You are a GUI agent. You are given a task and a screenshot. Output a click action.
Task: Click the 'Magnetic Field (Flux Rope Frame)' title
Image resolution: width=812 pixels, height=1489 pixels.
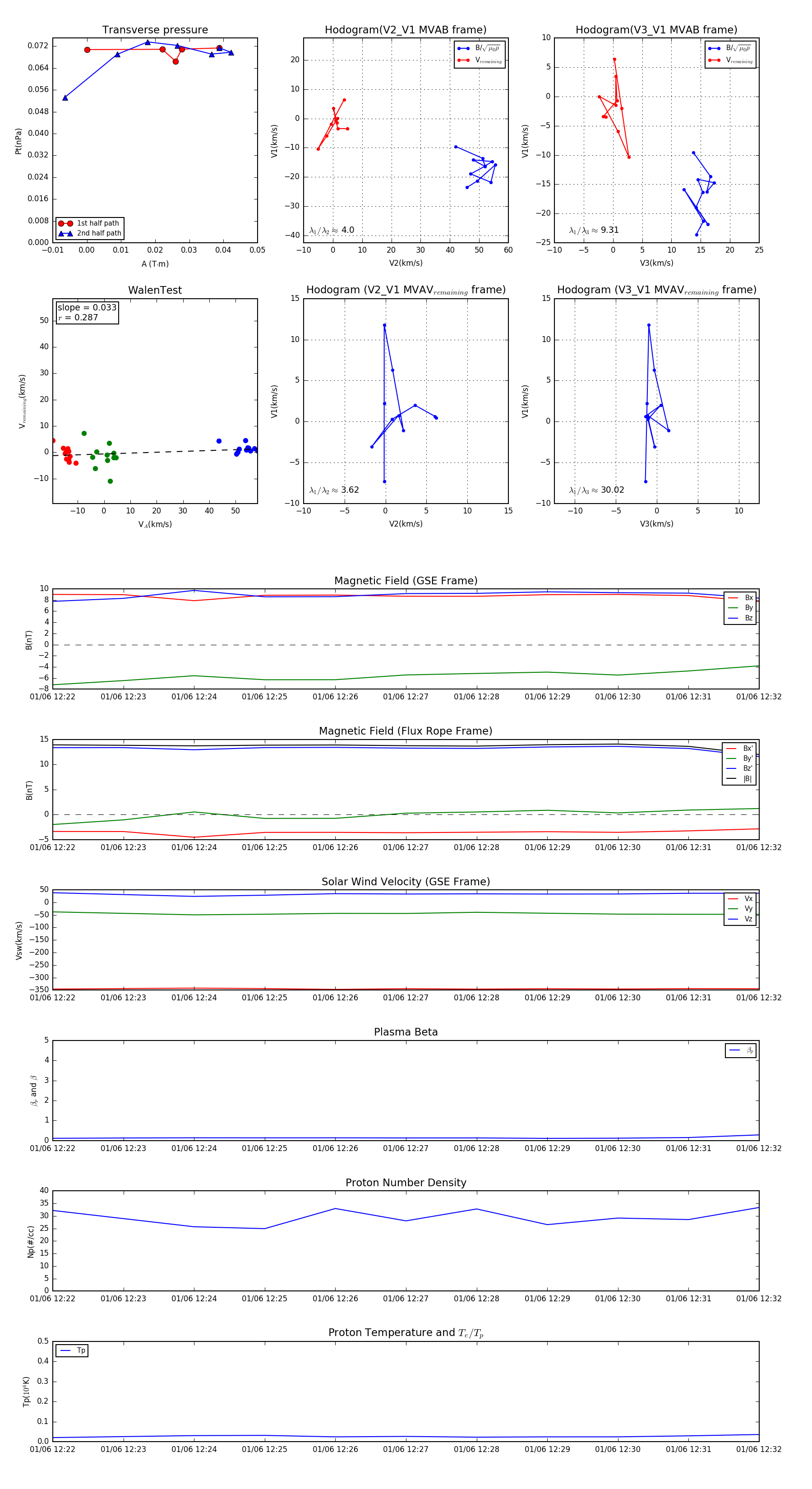click(406, 731)
